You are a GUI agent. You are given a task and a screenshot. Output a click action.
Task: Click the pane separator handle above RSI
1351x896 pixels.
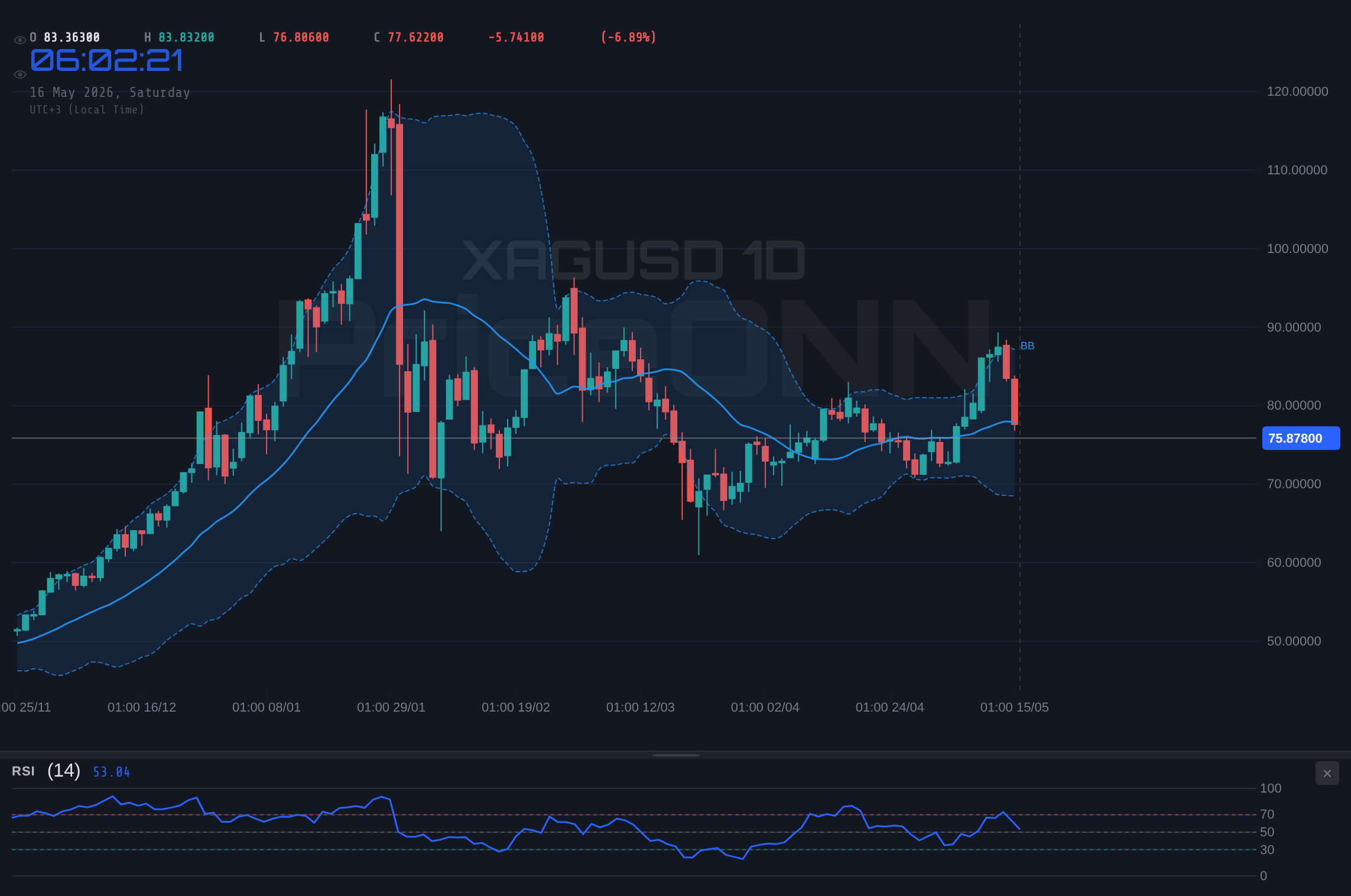[675, 755]
